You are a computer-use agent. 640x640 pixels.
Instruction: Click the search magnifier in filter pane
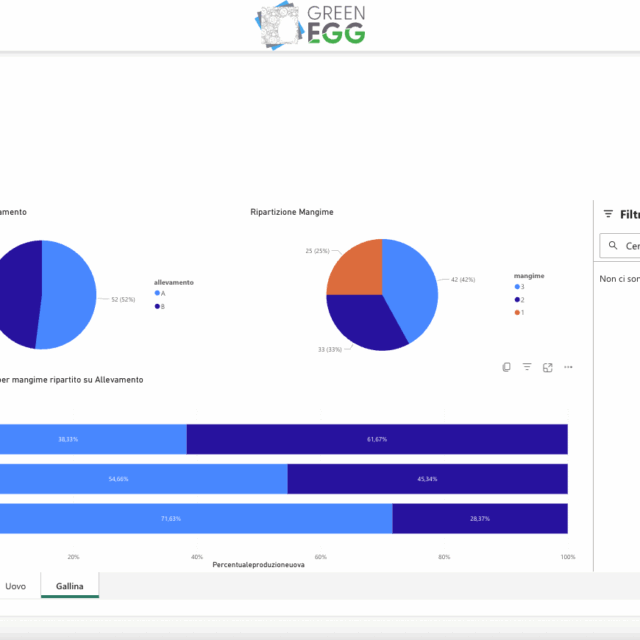pos(612,245)
